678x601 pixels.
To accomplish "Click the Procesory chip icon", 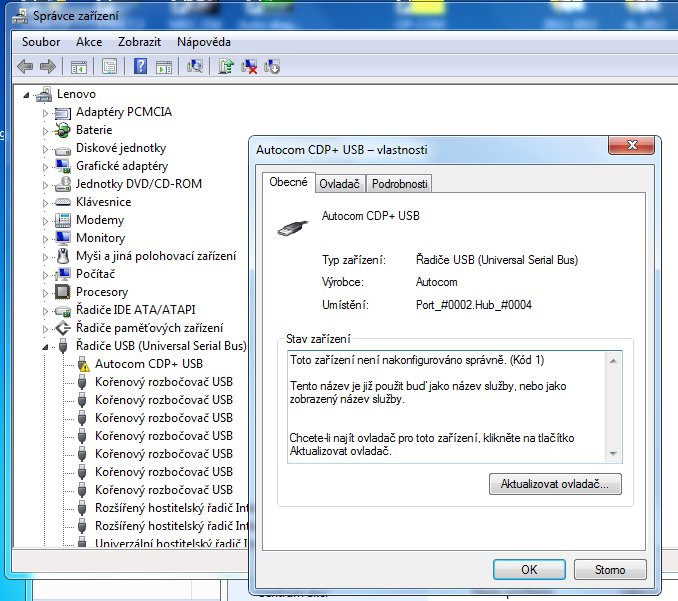I will point(63,292).
